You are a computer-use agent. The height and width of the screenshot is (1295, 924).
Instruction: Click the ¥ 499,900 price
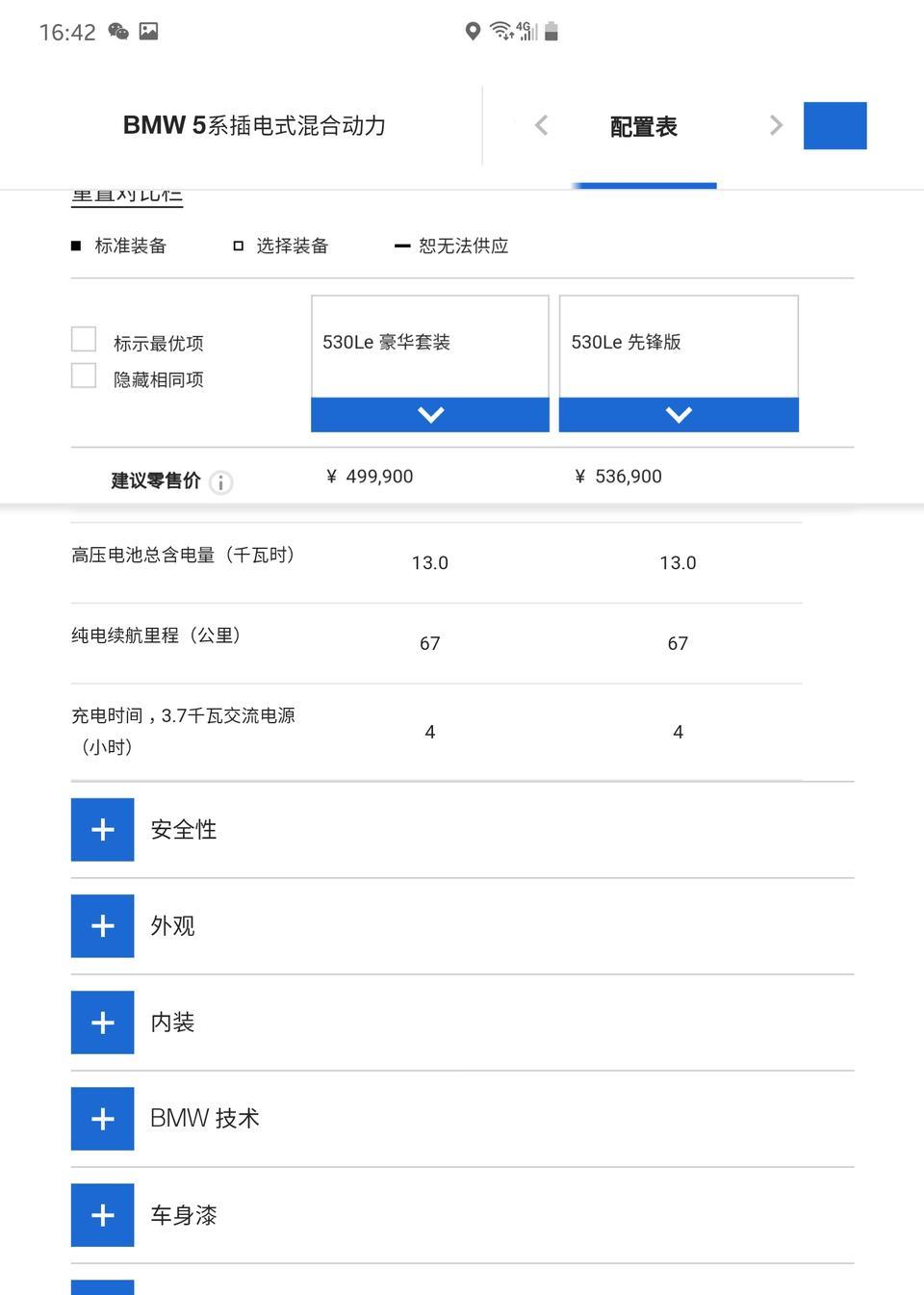click(x=370, y=477)
